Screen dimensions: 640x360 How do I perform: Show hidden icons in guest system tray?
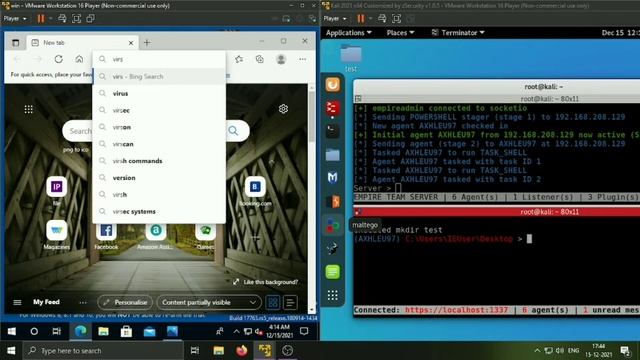[x=236, y=331]
